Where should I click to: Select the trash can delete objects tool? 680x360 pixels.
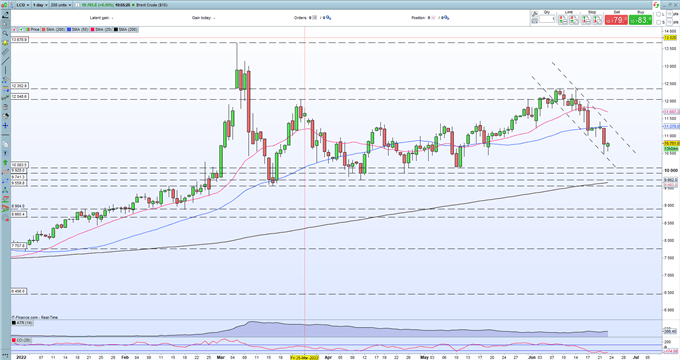tap(6, 107)
